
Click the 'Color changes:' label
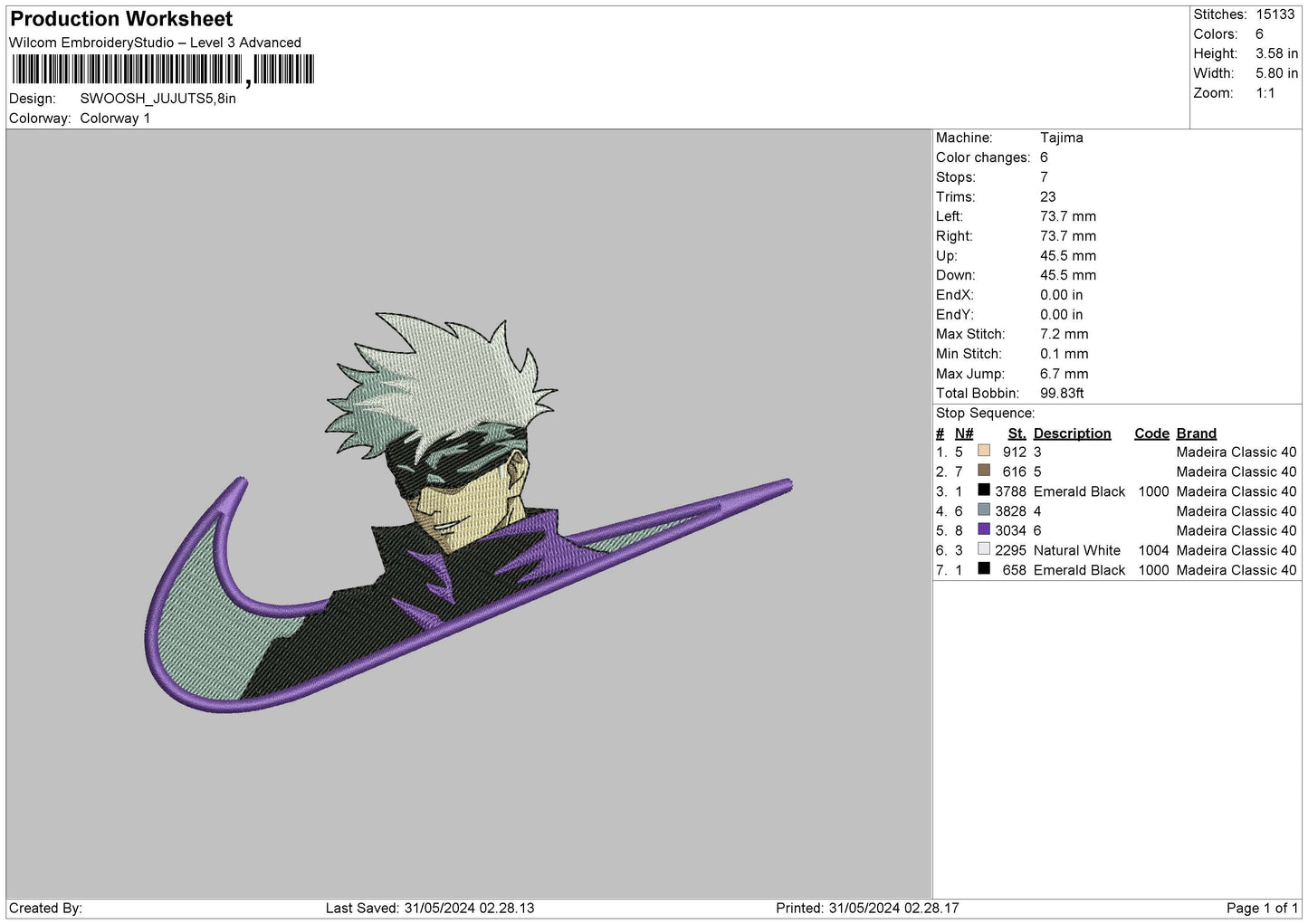(983, 157)
